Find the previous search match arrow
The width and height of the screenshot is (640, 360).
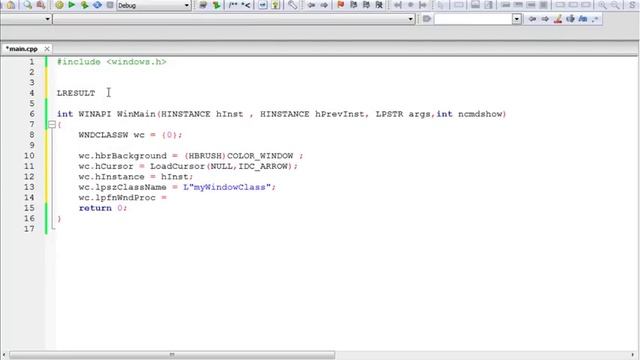pos(532,19)
